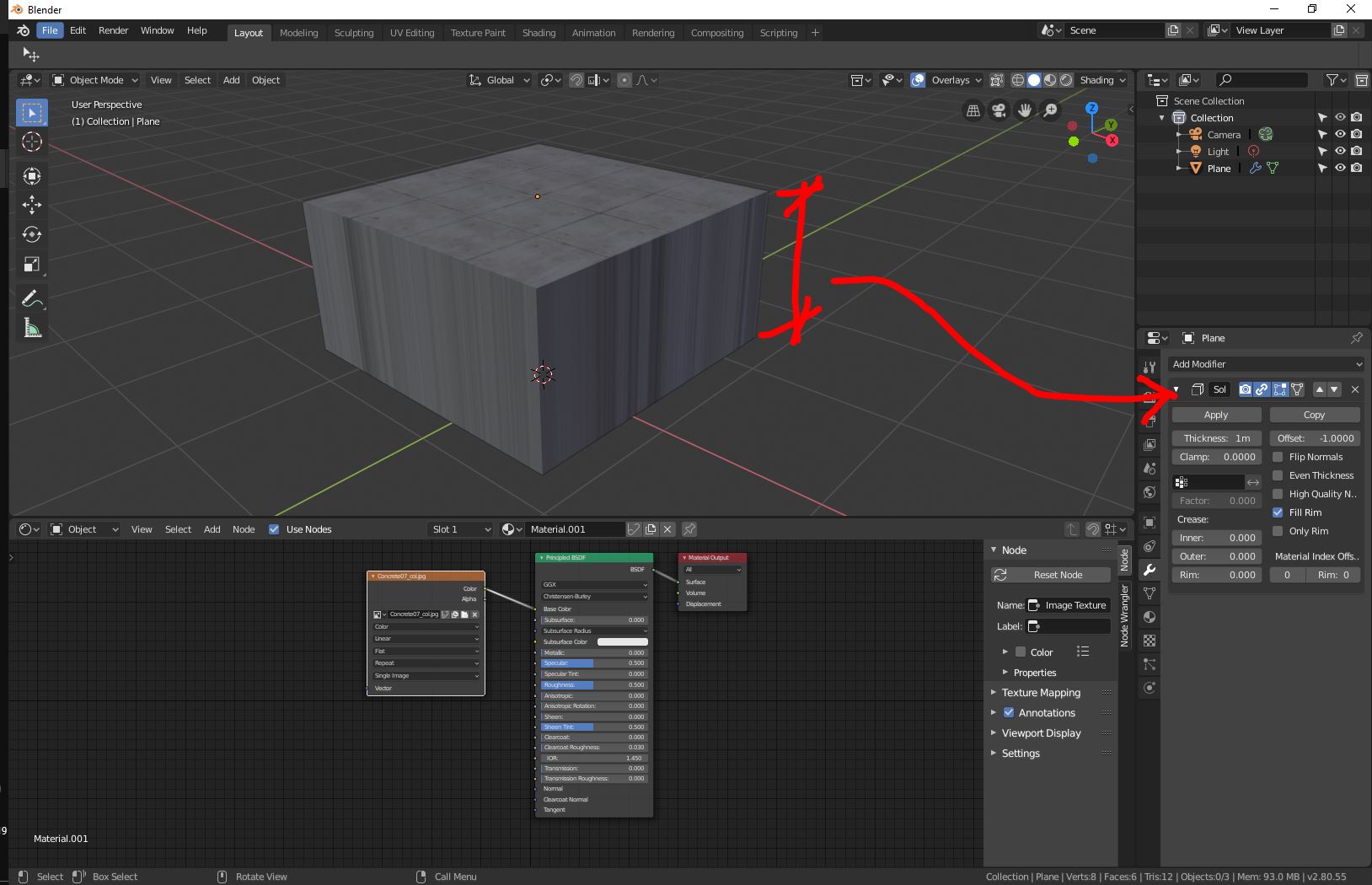Screen dimensions: 1372x885
Task: Open the Modifiers wrench properties tab
Action: [x=1150, y=570]
